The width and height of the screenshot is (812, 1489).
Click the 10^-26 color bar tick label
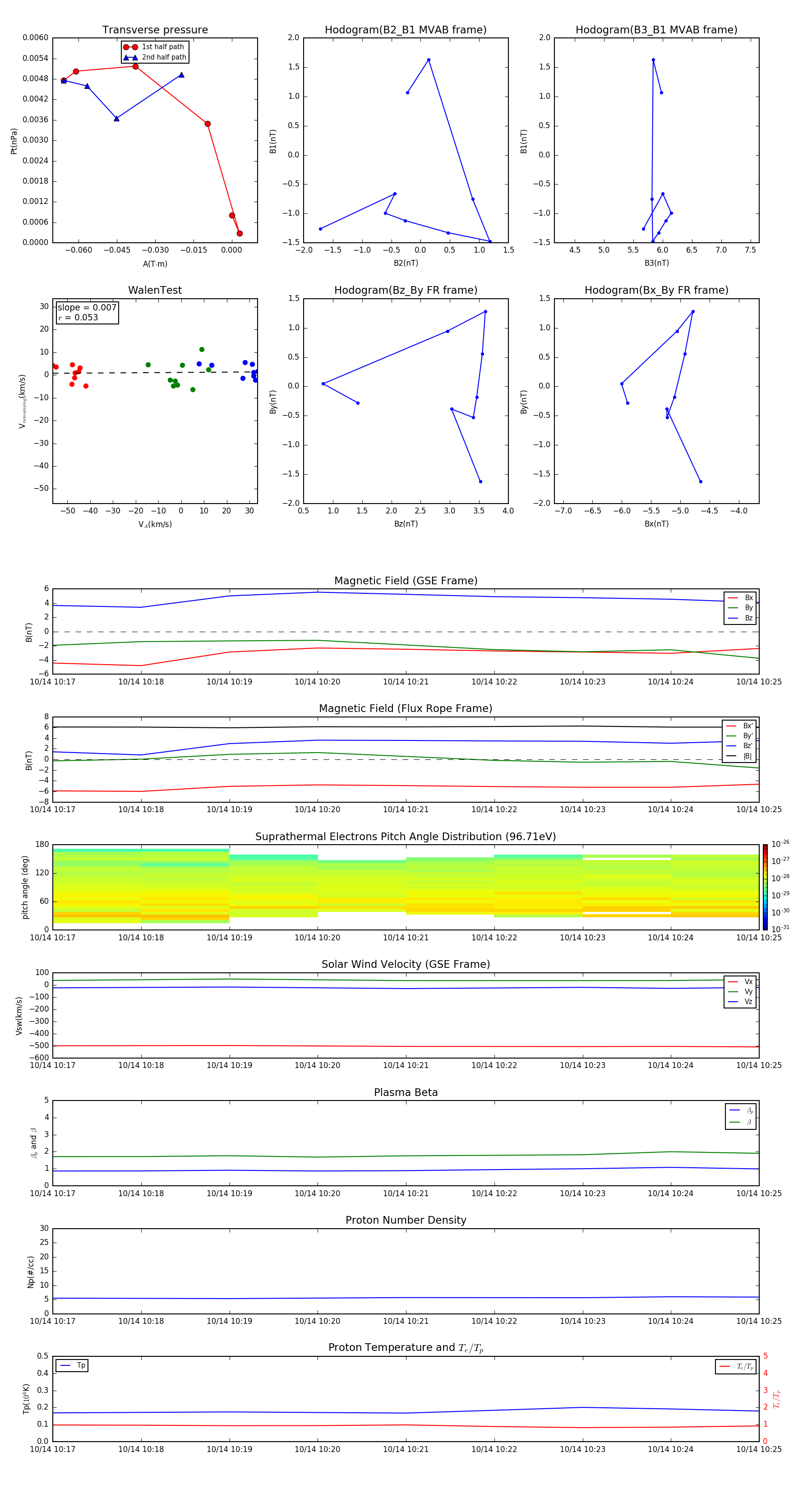coord(780,844)
